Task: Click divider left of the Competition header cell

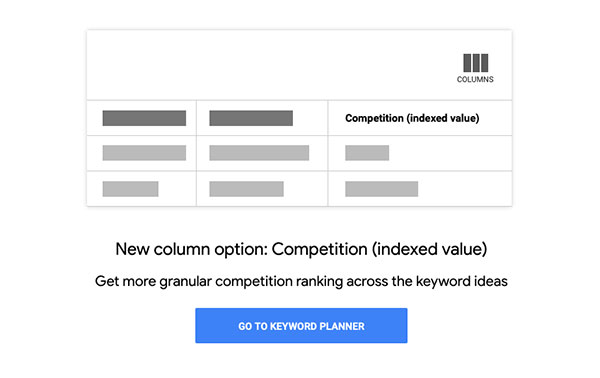Action: click(328, 118)
